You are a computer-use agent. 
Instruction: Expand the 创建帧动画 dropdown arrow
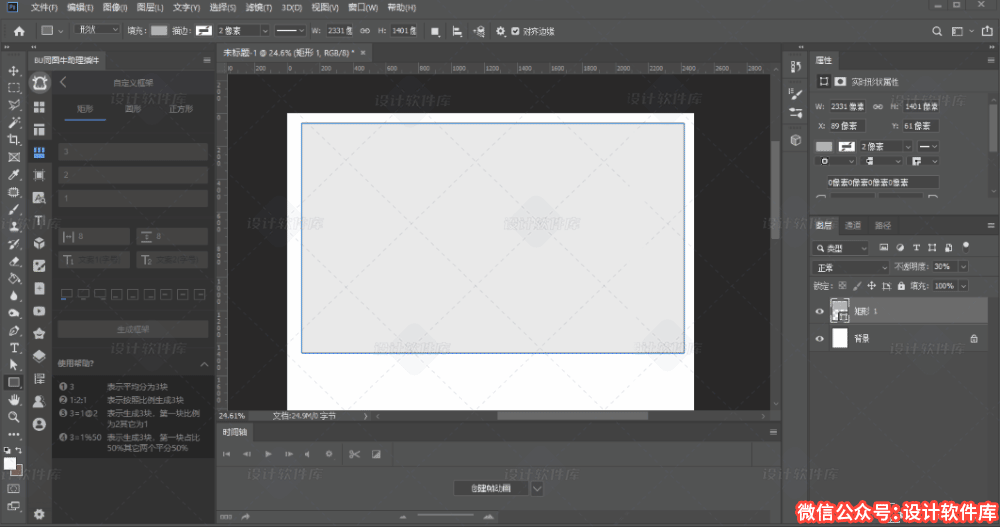[x=537, y=488]
